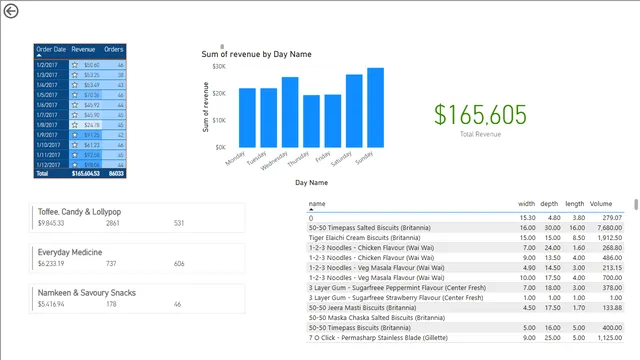Image resolution: width=640 pixels, height=360 pixels.
Task: Click the product table vertical scrollbar
Action: (x=636, y=204)
